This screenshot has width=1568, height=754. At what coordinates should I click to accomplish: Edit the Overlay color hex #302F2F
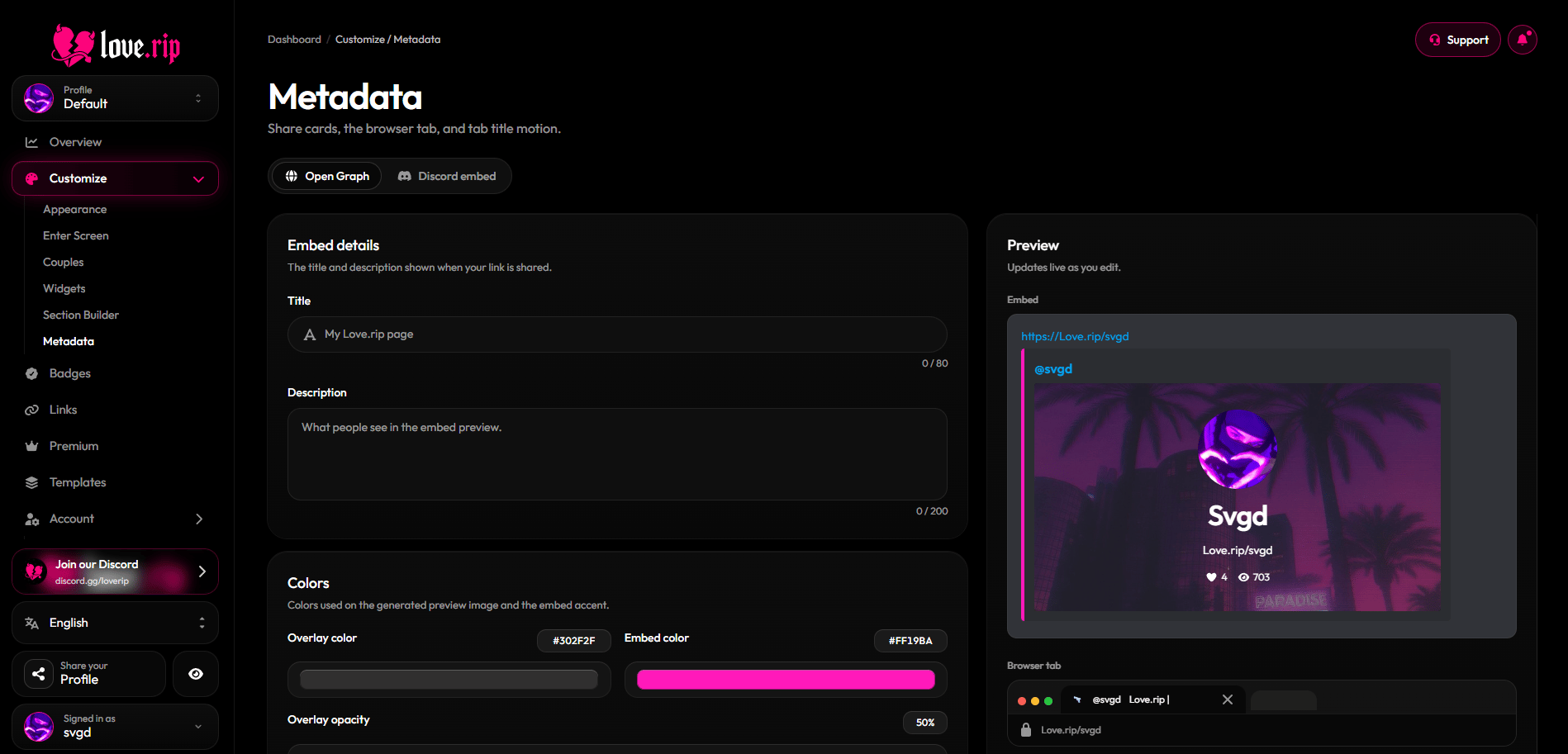[x=574, y=641]
